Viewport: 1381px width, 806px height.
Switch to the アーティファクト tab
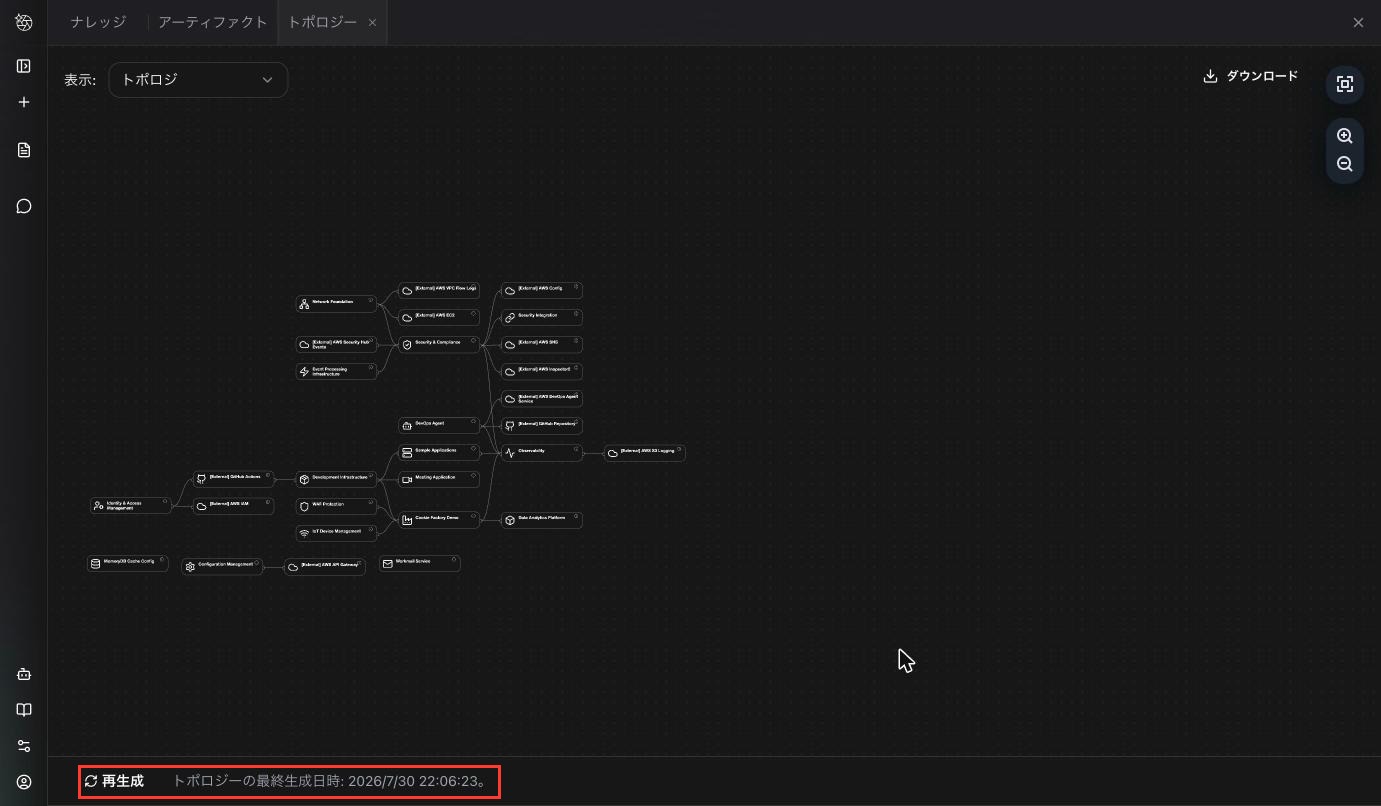(212, 22)
